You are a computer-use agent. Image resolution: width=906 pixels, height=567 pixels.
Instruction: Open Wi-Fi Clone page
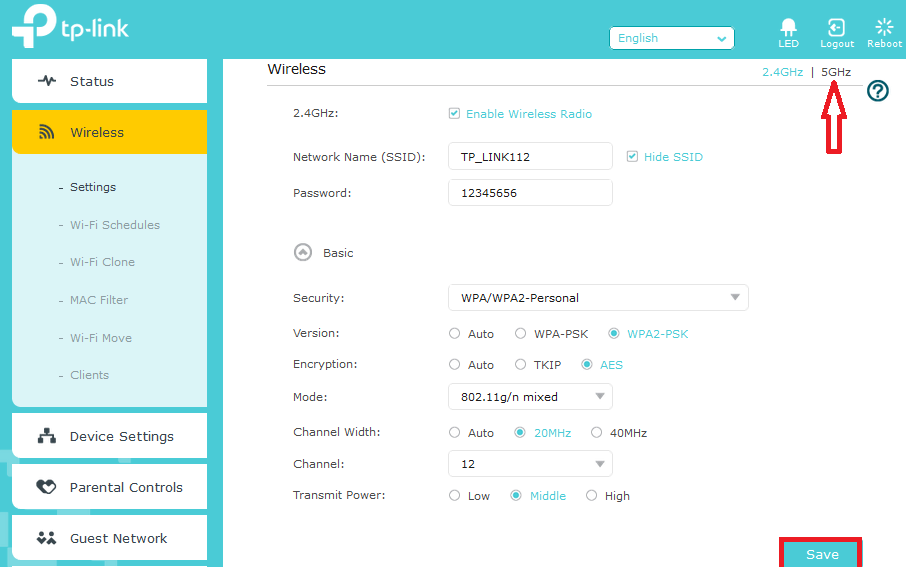click(x=102, y=262)
